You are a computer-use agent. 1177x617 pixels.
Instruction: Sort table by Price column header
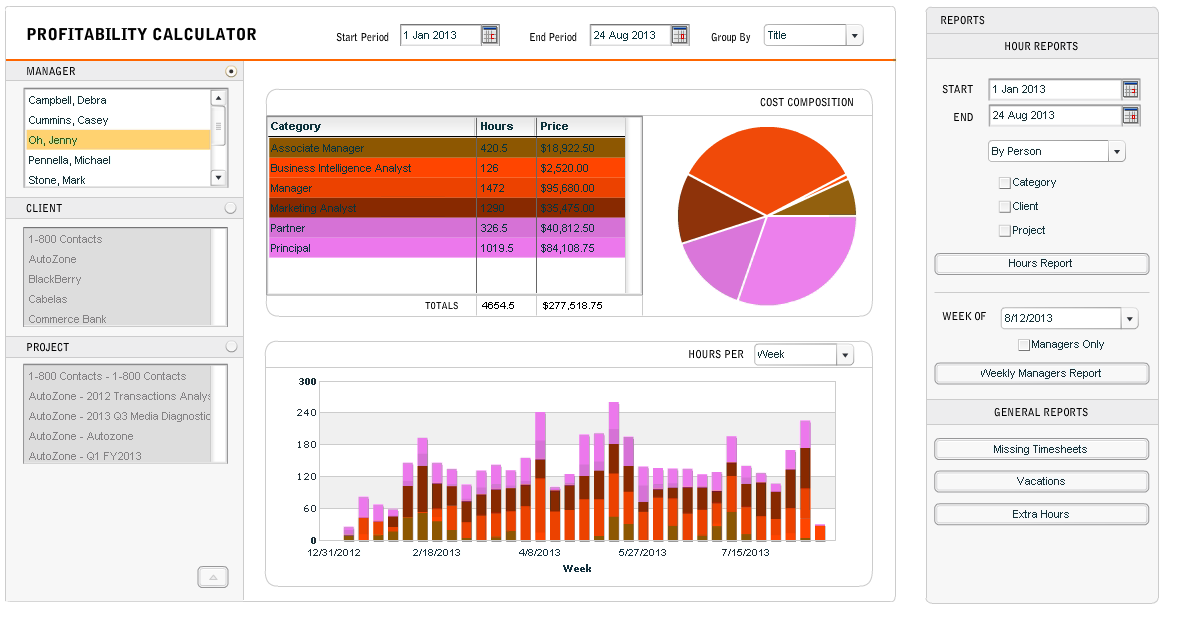tap(581, 127)
